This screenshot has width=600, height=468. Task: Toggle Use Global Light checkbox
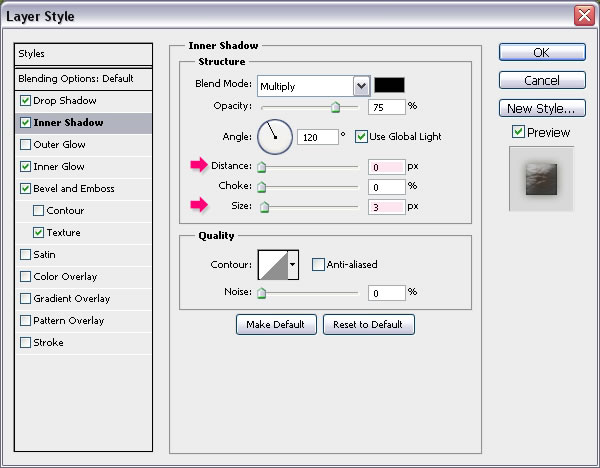pyautogui.click(x=361, y=137)
